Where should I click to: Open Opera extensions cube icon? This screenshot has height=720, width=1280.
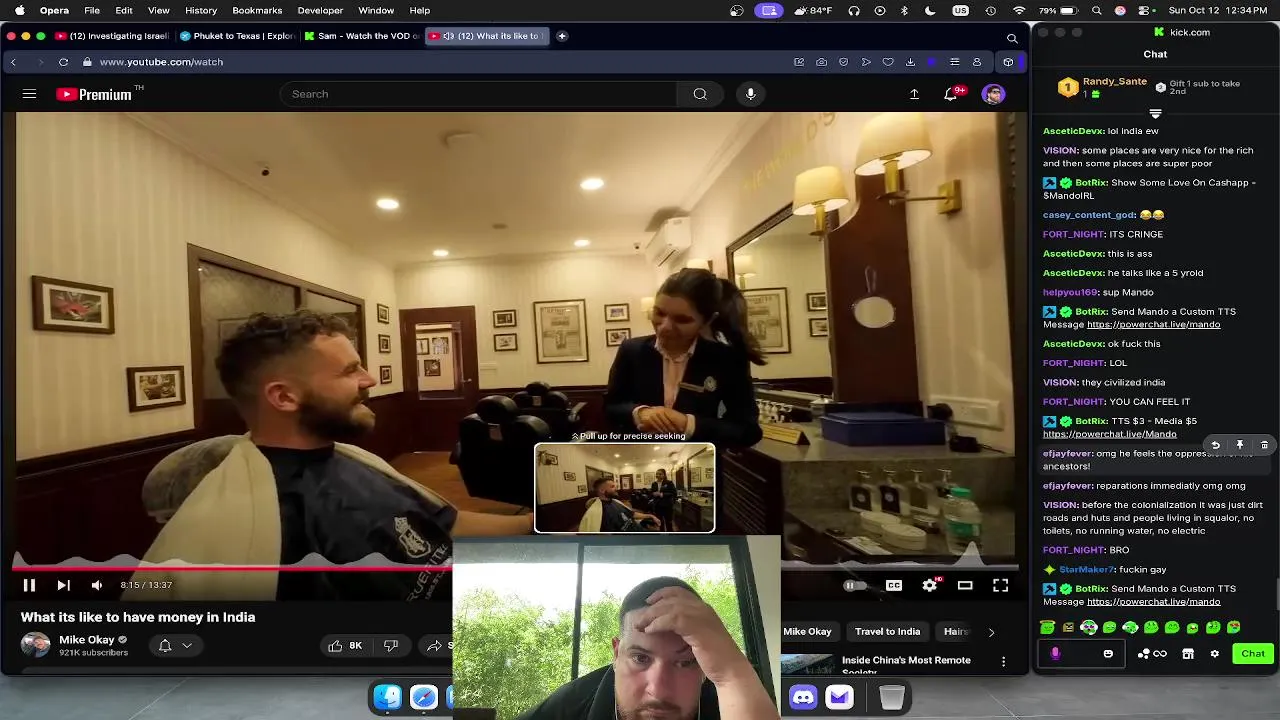click(x=1008, y=62)
